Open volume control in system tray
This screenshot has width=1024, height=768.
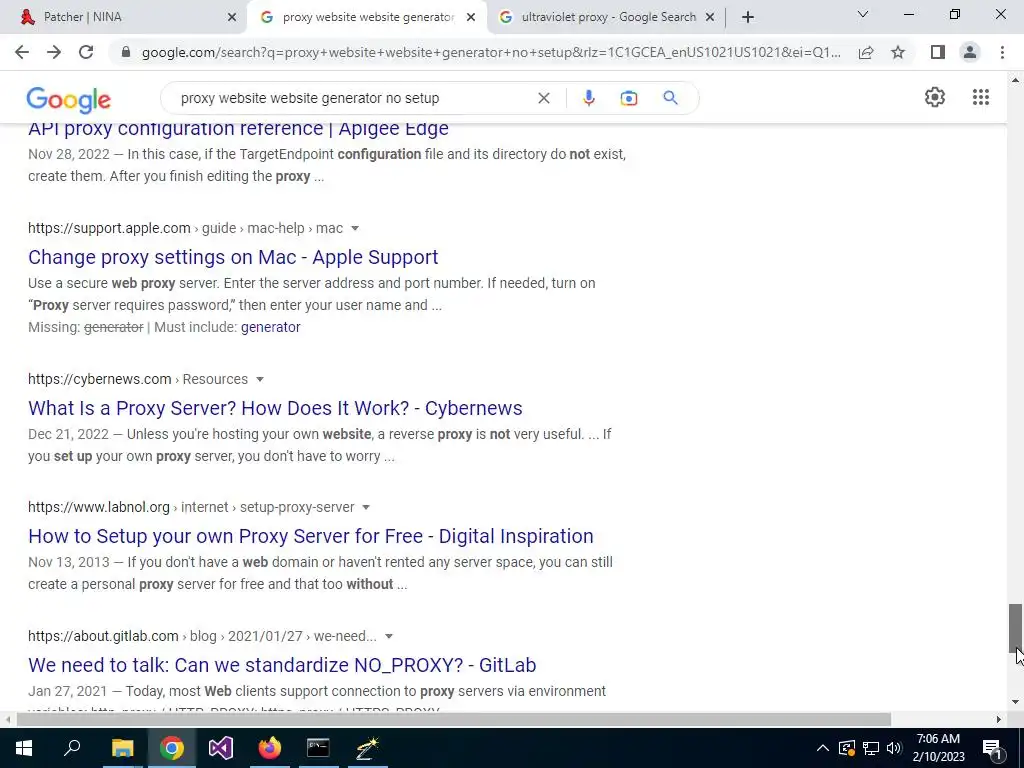(894, 748)
